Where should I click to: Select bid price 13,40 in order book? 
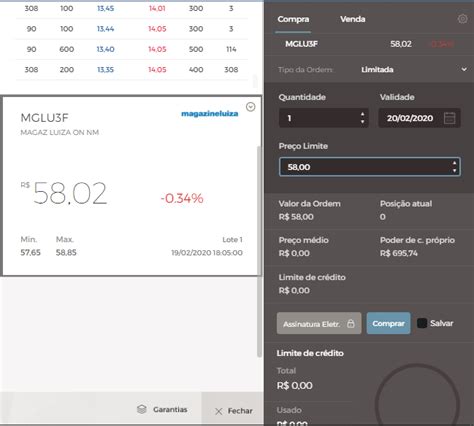click(105, 49)
